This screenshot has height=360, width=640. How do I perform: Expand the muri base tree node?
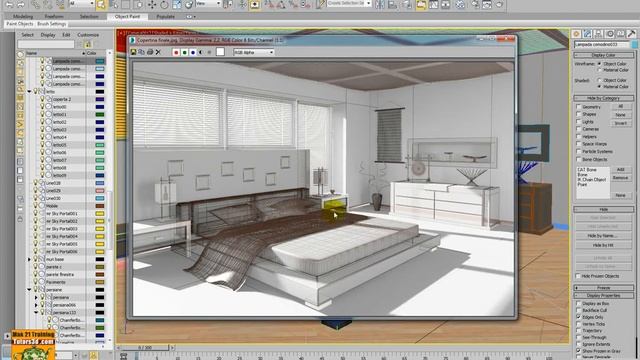pos(29,259)
